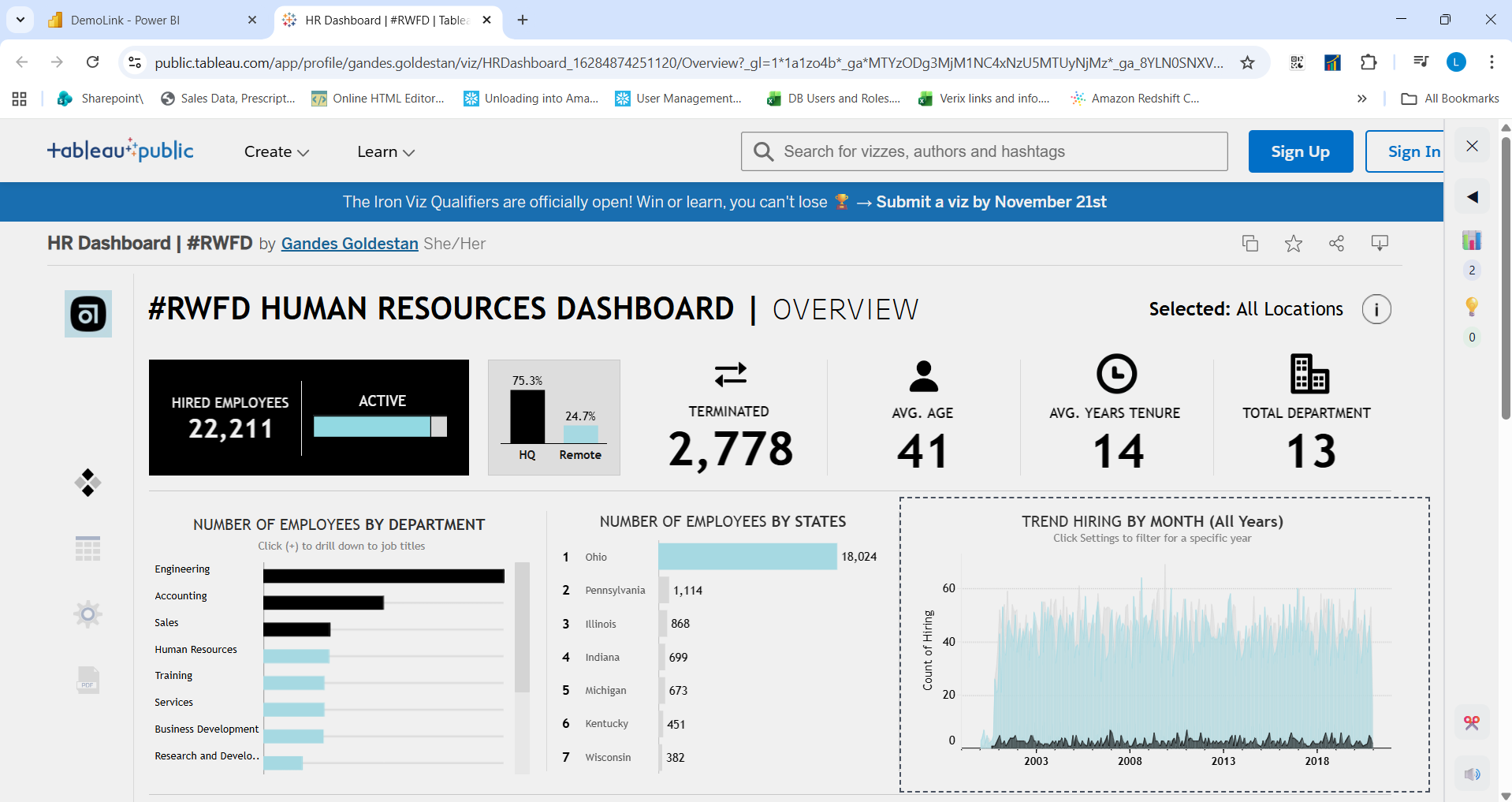This screenshot has height=802, width=1512.
Task: Select the PDF download icon in sidebar
Action: pyautogui.click(x=87, y=680)
